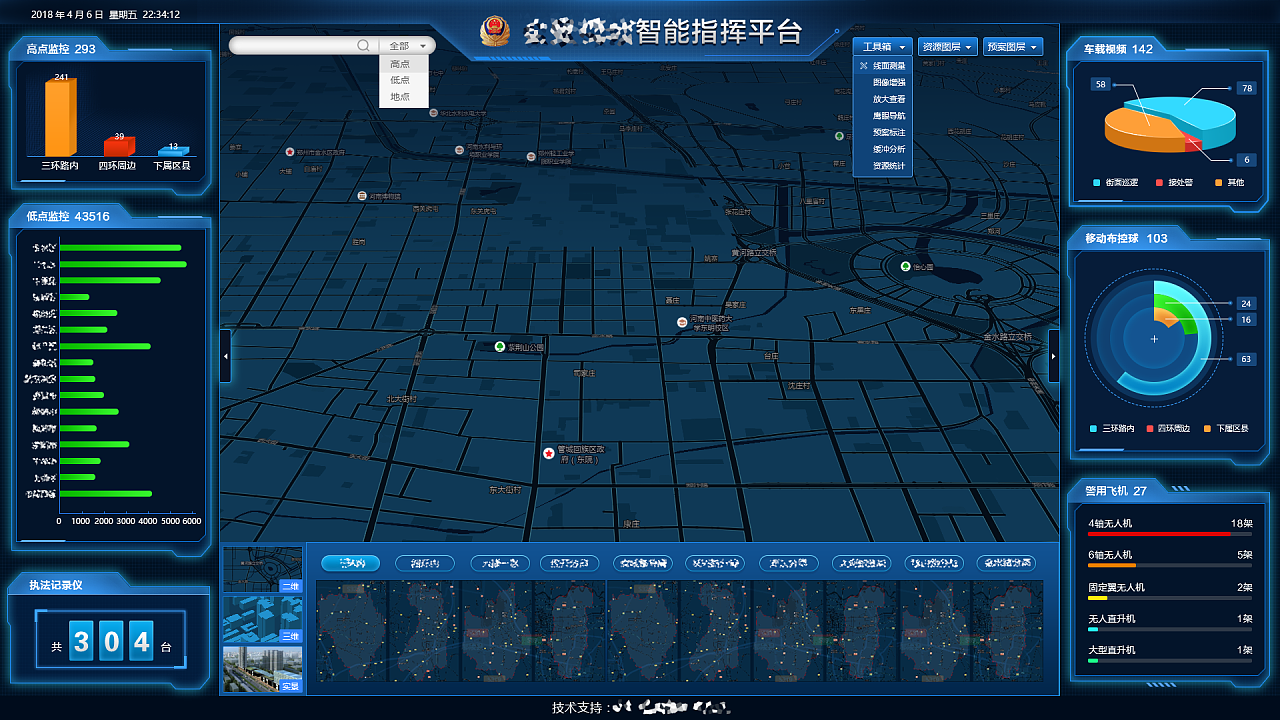The width and height of the screenshot is (1280, 720).
Task: Click the orange 三环路内 bar showing 241
Action: [x=60, y=116]
